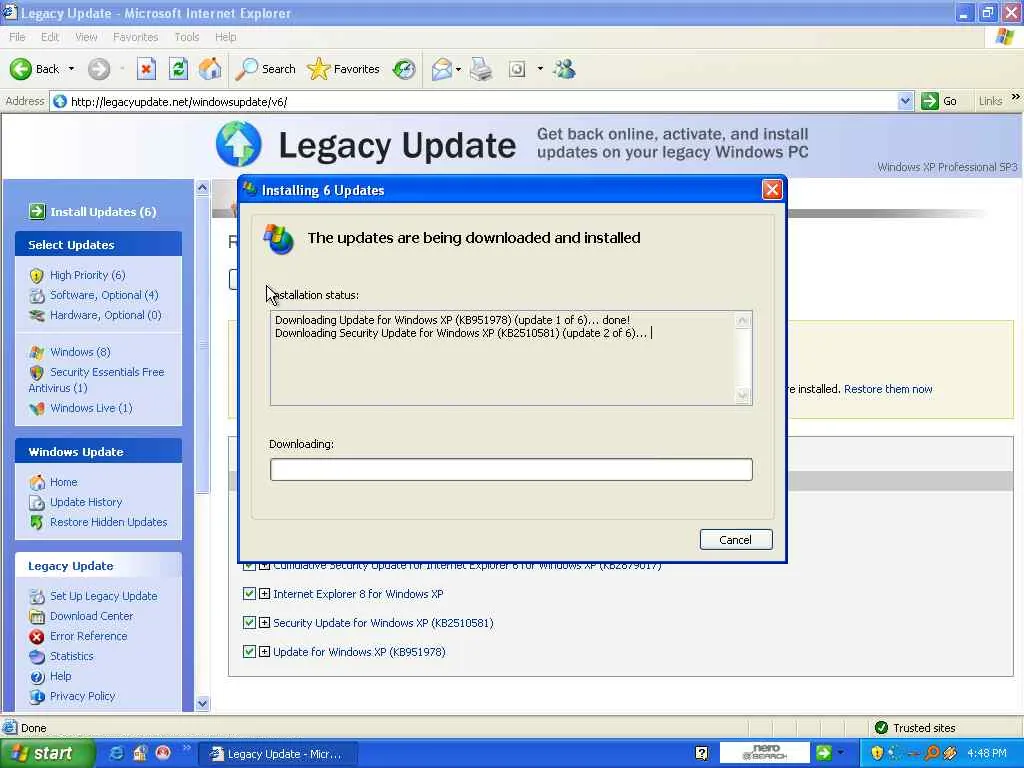Click the Print icon
The width and height of the screenshot is (1024, 768).
tap(481, 69)
